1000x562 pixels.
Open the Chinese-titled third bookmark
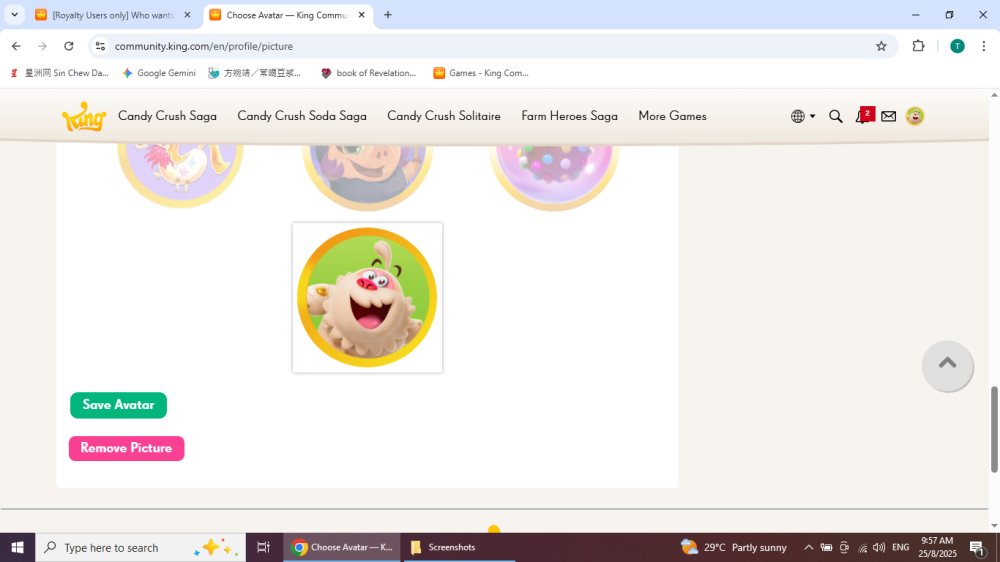click(254, 73)
